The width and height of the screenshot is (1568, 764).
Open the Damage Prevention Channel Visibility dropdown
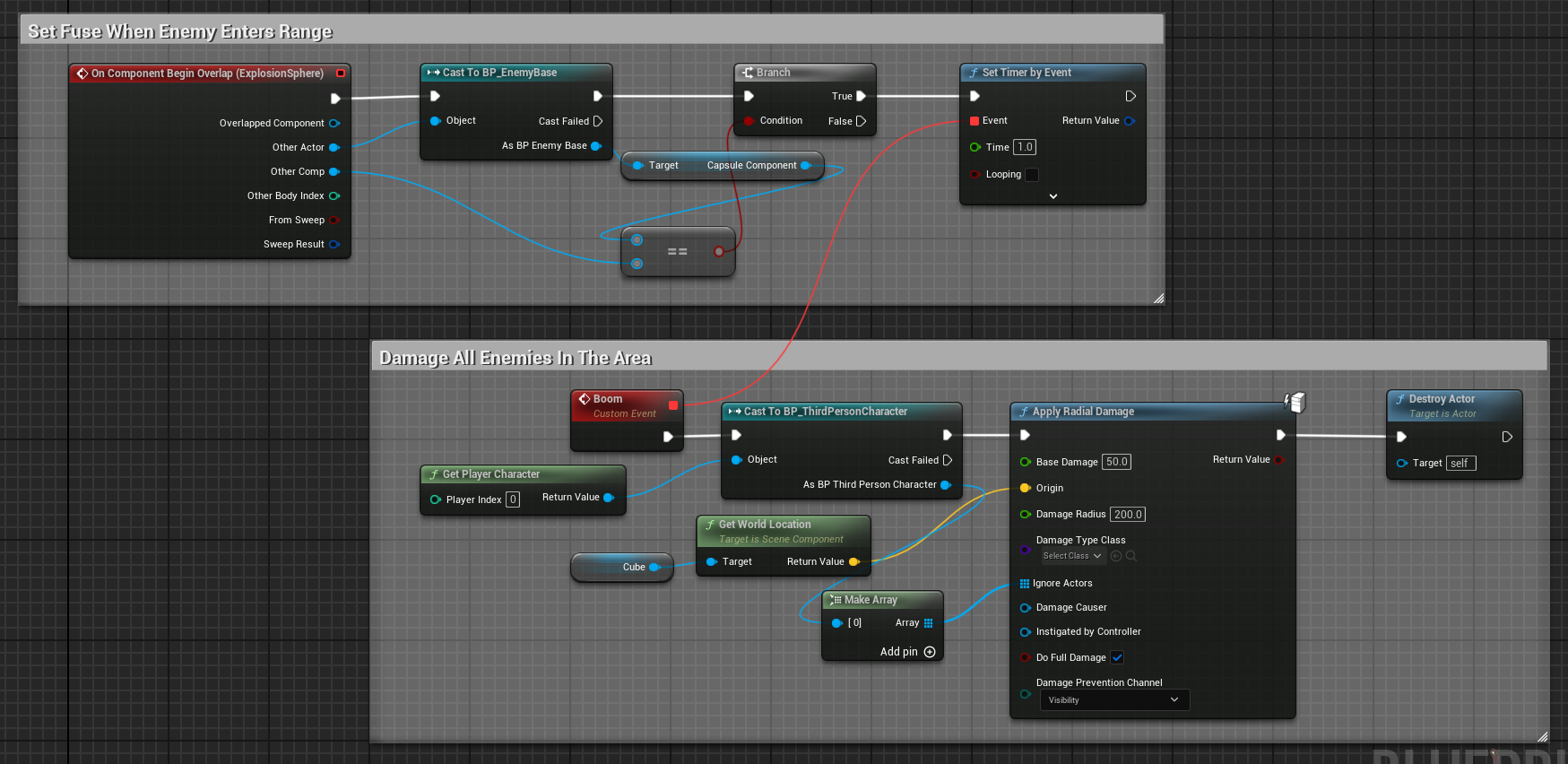click(1114, 699)
